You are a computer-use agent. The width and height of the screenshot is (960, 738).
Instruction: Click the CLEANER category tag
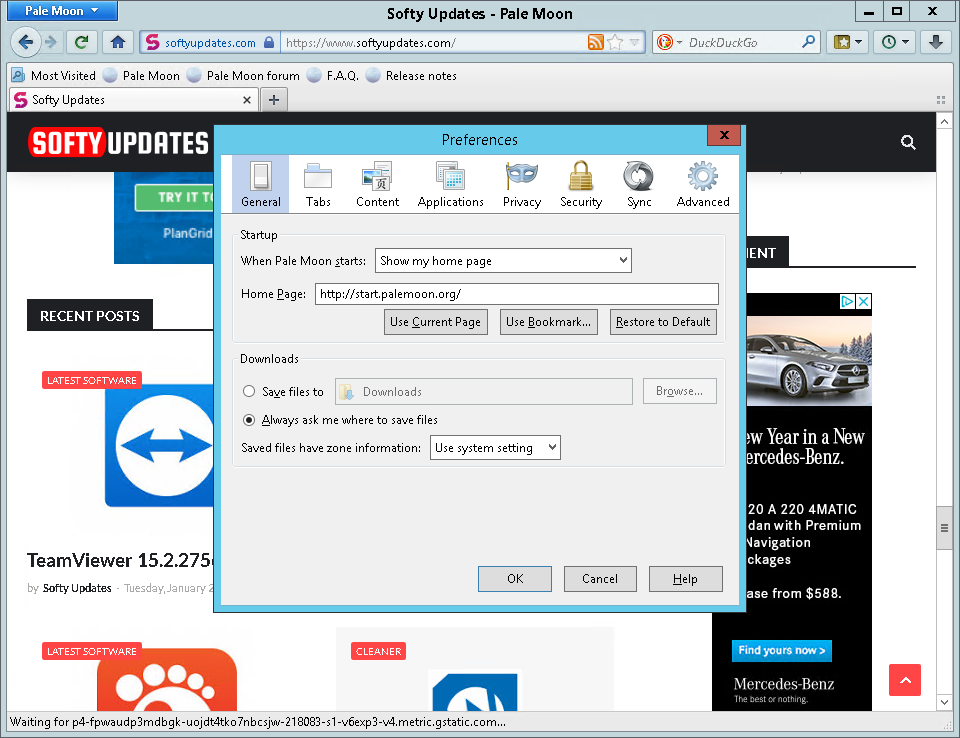(378, 652)
